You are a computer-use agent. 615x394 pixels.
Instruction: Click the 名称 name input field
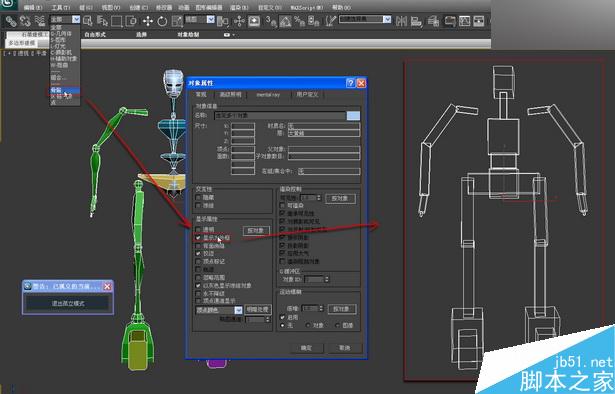coord(280,116)
